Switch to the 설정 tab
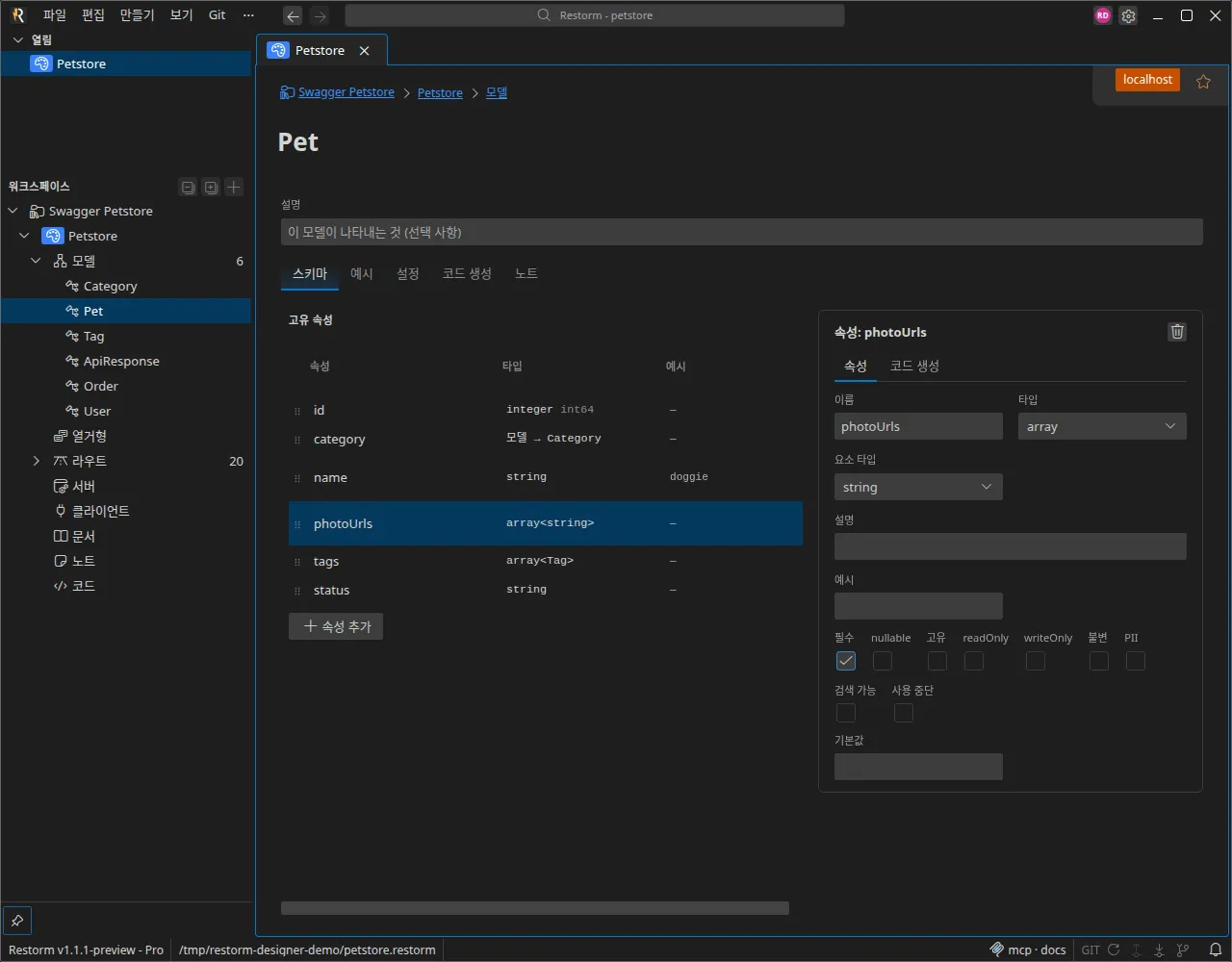 (408, 274)
